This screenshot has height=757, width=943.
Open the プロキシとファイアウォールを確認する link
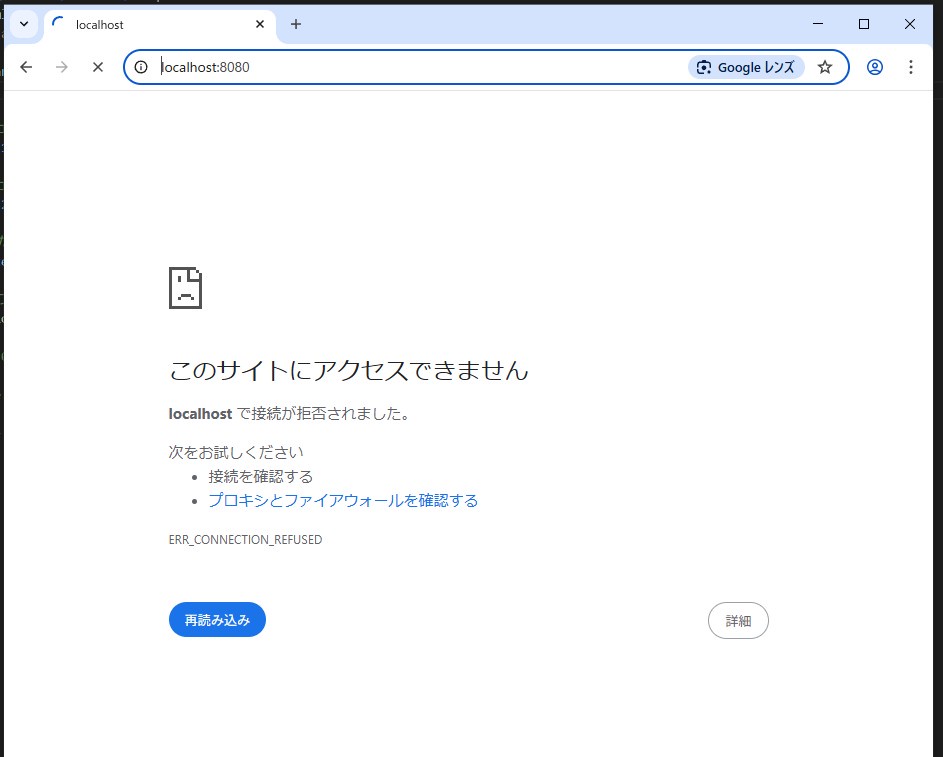(345, 500)
